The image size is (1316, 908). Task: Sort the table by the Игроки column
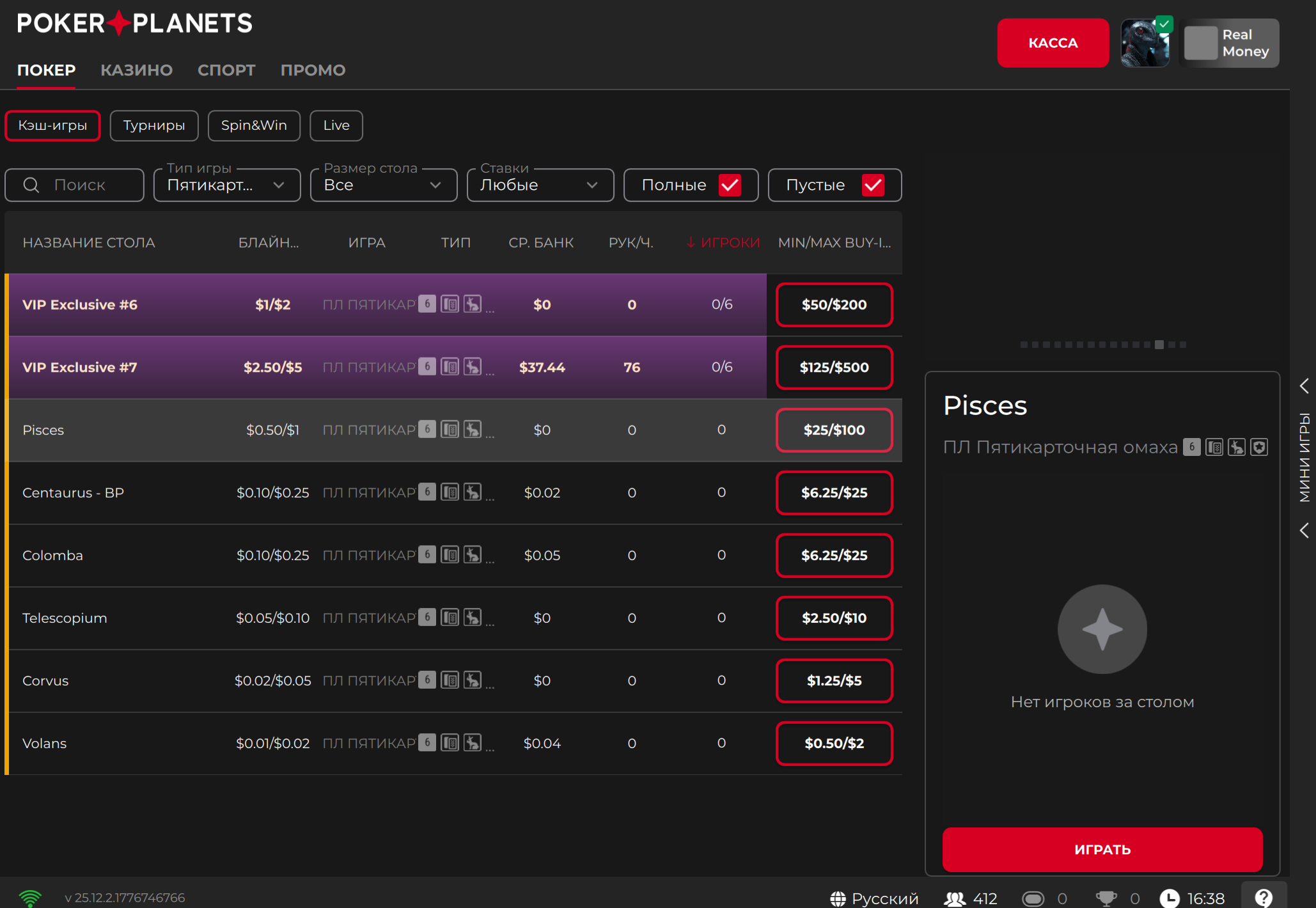point(723,242)
